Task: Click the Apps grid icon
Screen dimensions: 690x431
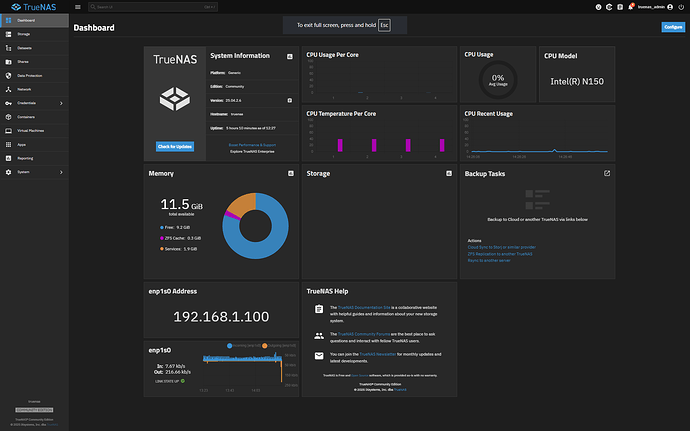Action: click(x=8, y=144)
